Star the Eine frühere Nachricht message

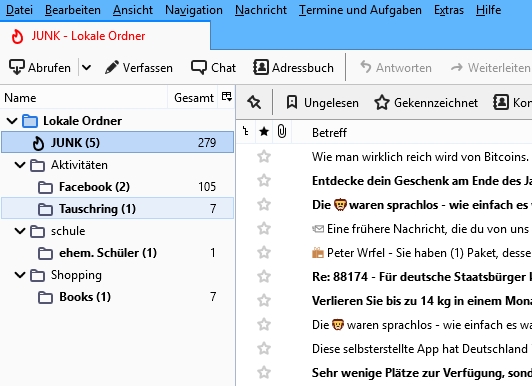tap(264, 229)
